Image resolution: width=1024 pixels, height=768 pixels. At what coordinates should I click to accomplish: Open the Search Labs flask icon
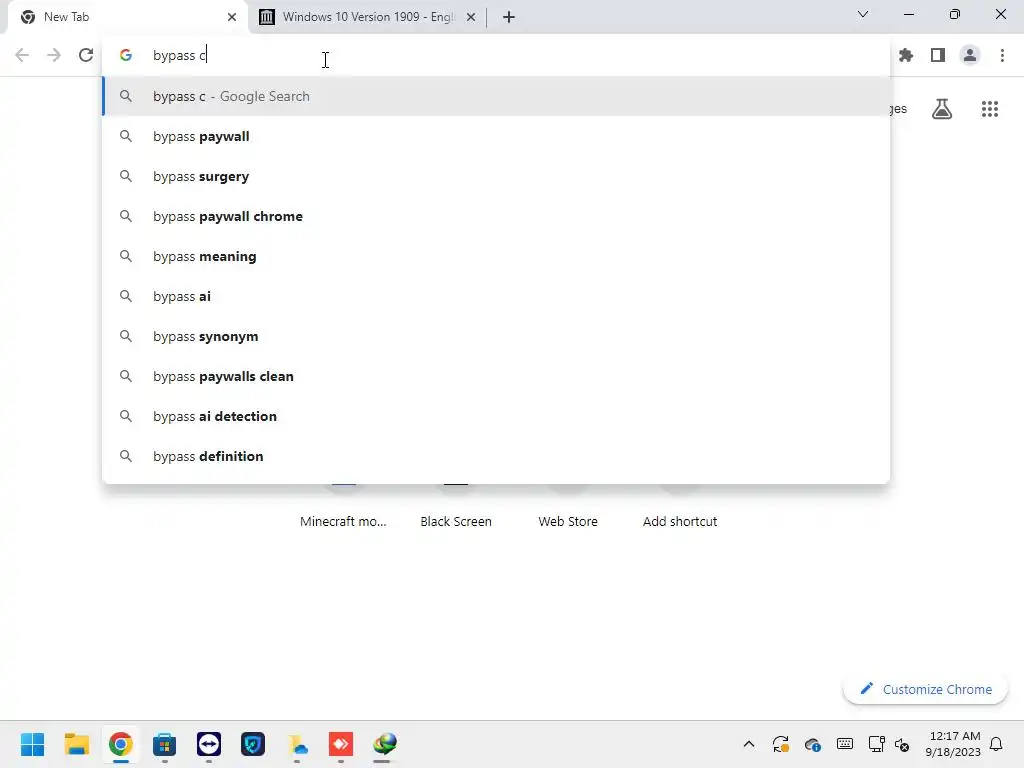tap(942, 108)
